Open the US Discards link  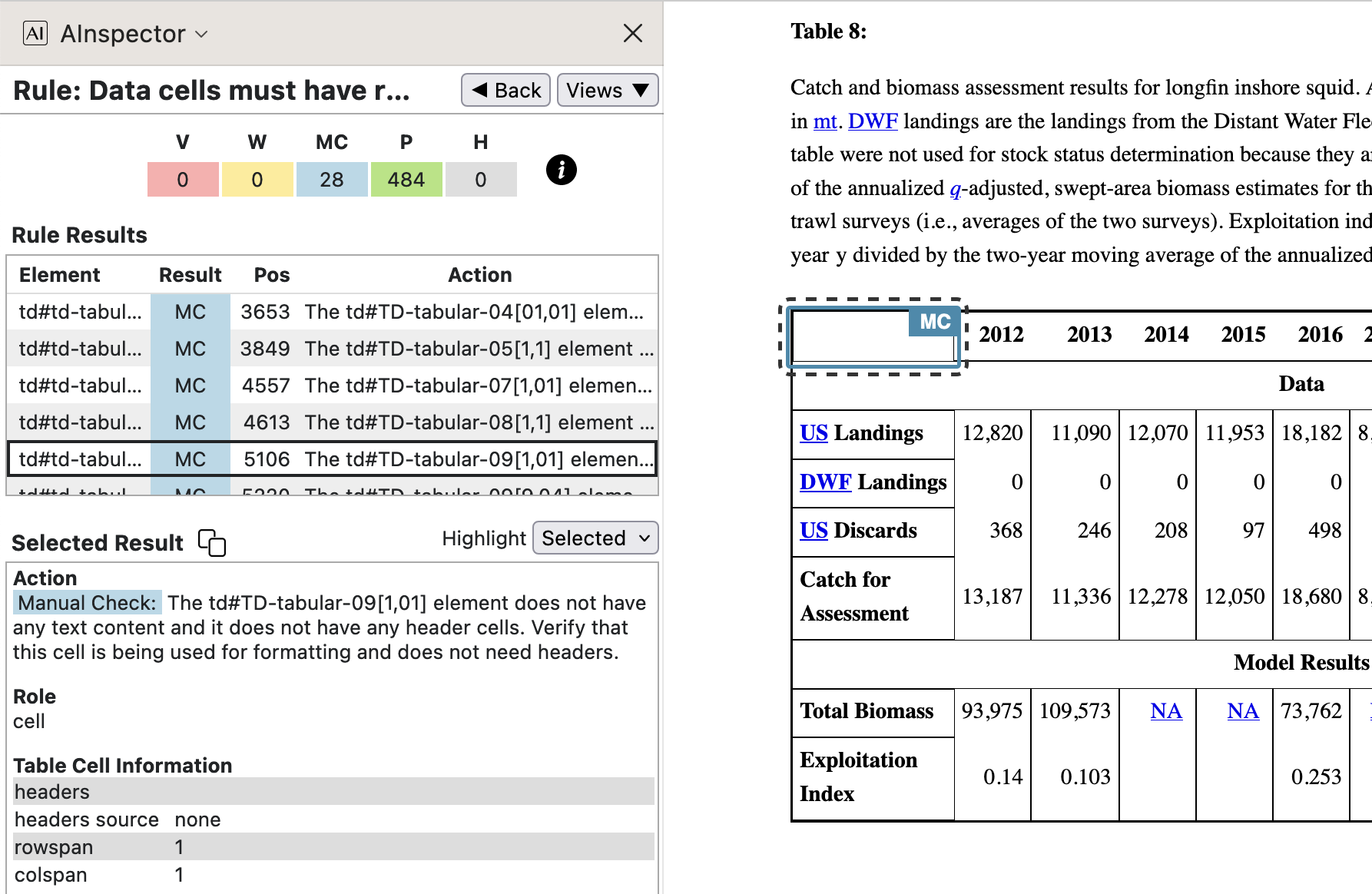coord(814,531)
